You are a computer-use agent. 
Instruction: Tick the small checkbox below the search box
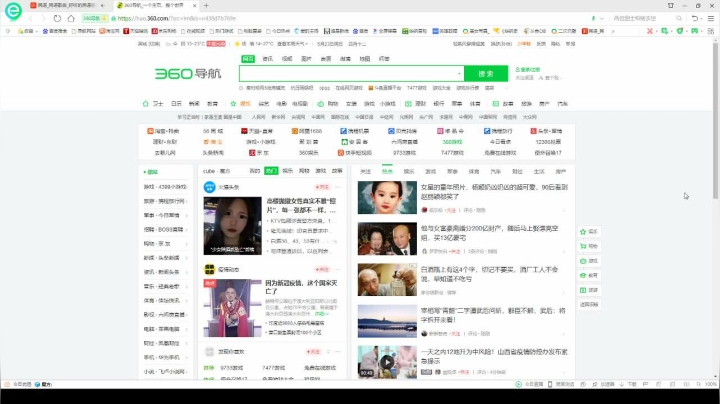(x=241, y=88)
